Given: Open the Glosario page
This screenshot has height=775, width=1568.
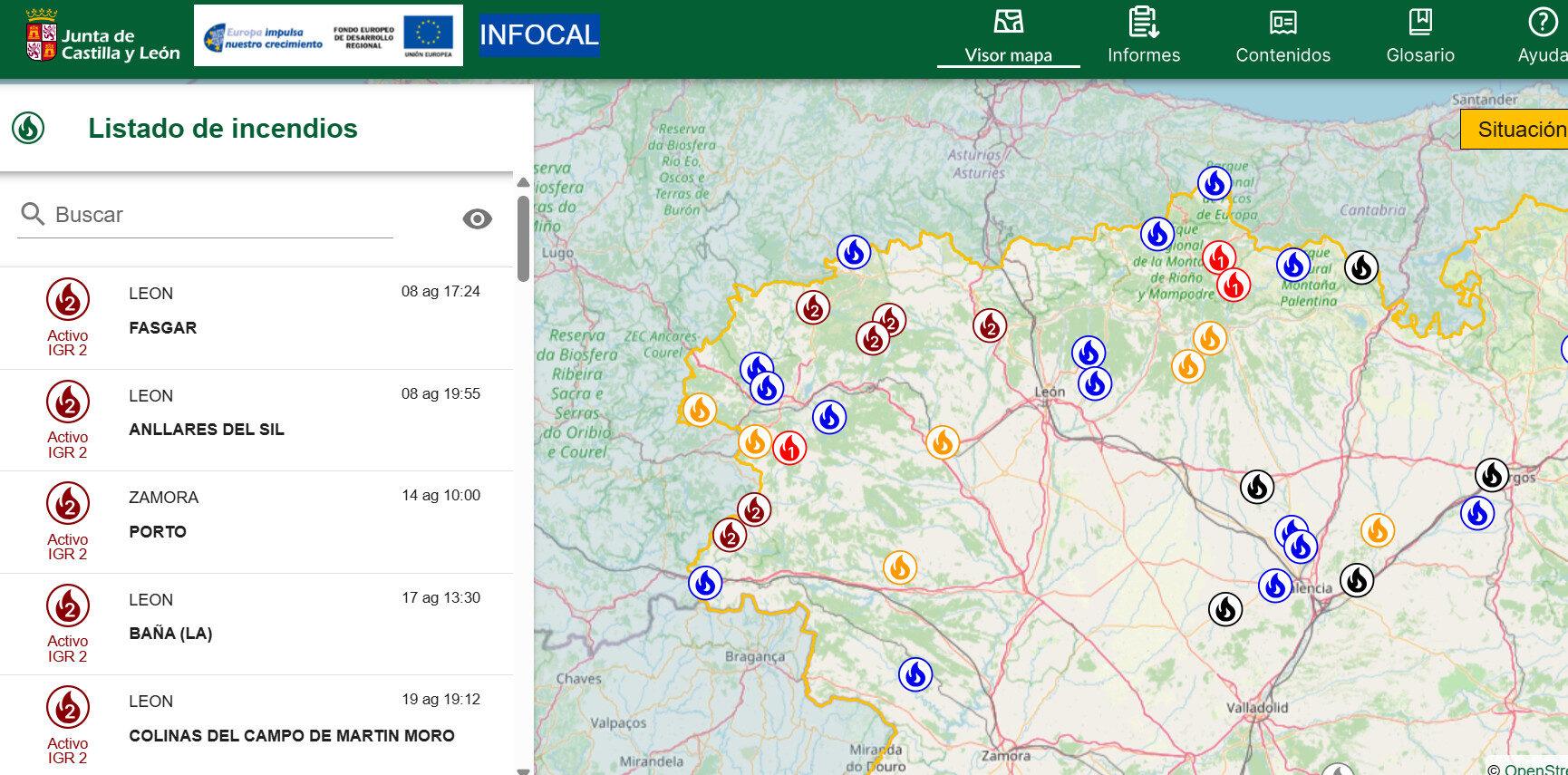Looking at the screenshot, I should tap(1419, 36).
